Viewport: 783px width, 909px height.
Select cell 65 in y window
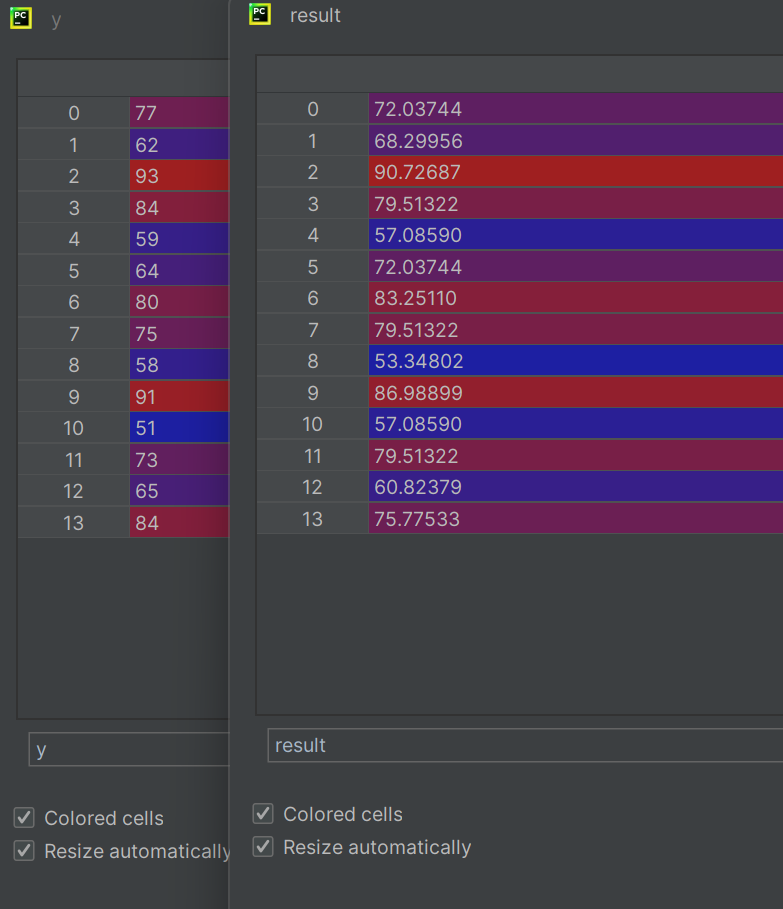coord(180,491)
